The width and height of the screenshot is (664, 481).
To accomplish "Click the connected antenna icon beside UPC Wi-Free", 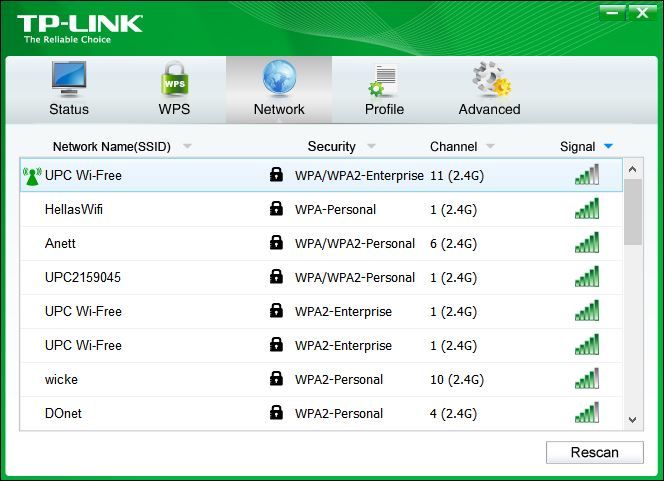I will (x=32, y=176).
